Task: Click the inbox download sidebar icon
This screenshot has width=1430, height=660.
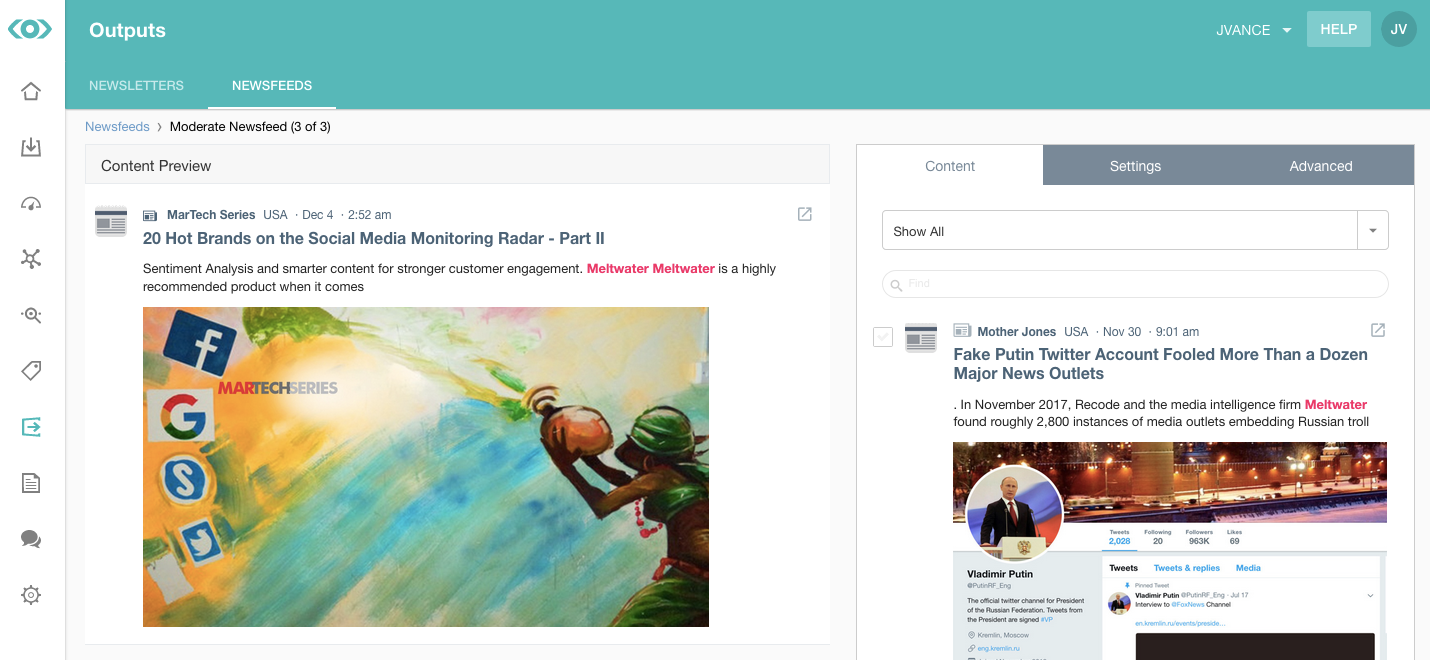Action: [x=31, y=148]
